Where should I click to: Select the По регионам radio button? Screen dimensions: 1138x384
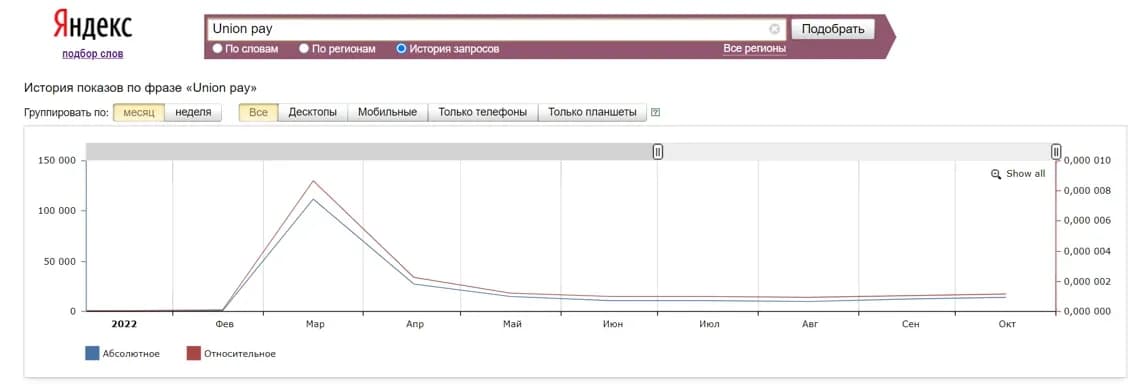(x=304, y=49)
